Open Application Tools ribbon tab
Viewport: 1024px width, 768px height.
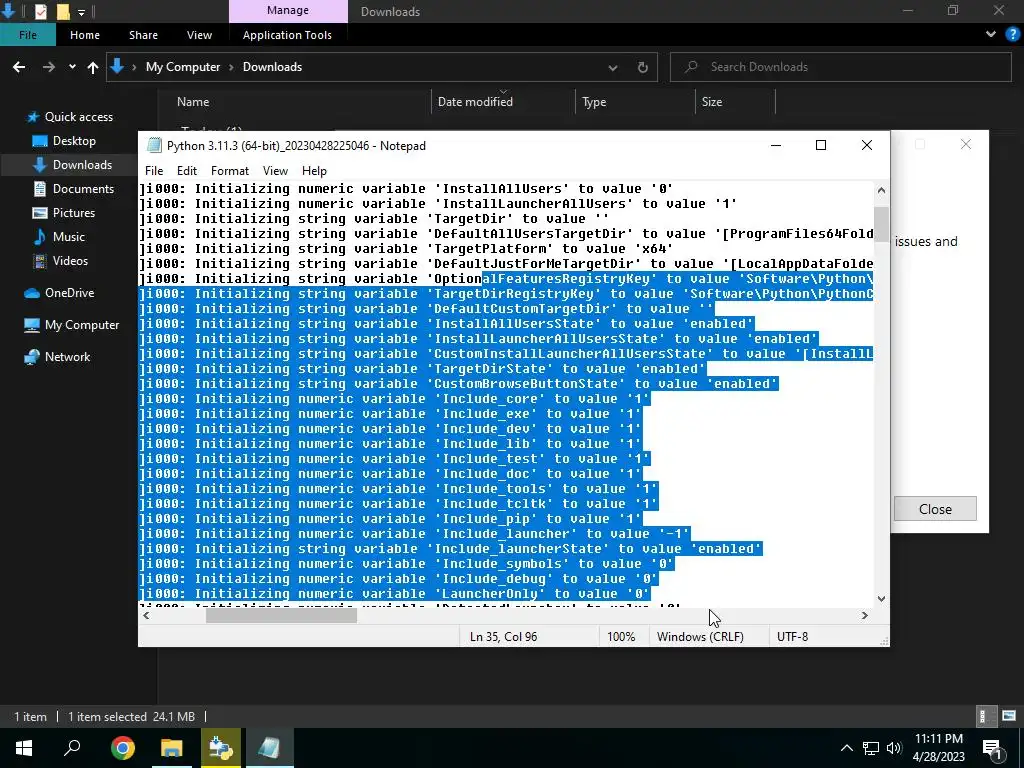287,35
